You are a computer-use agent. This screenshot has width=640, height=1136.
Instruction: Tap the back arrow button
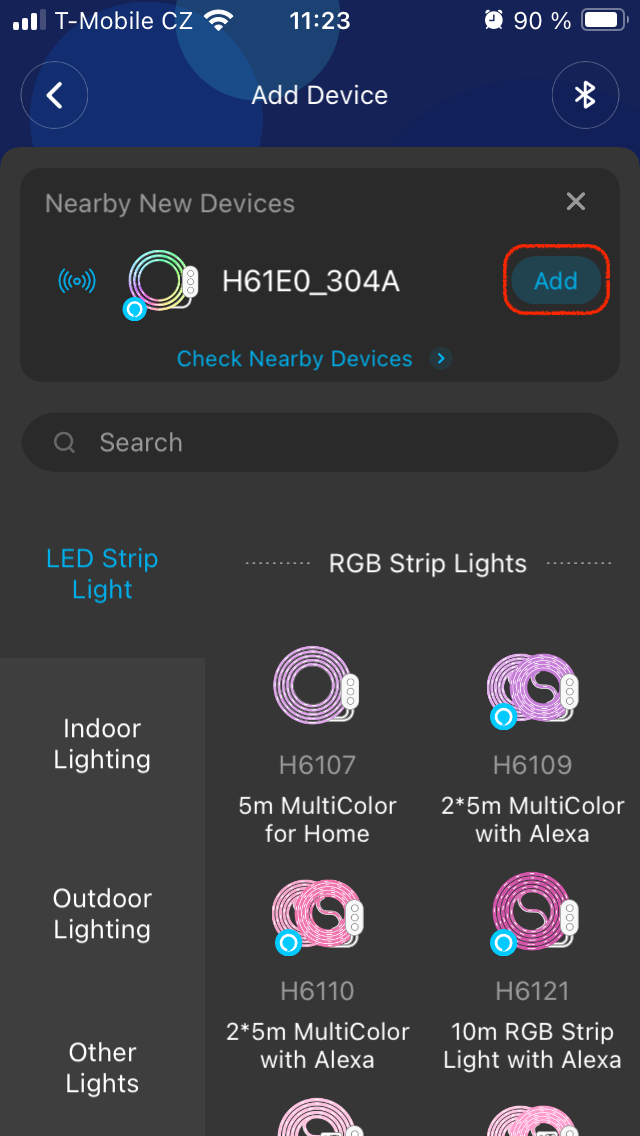[54, 95]
